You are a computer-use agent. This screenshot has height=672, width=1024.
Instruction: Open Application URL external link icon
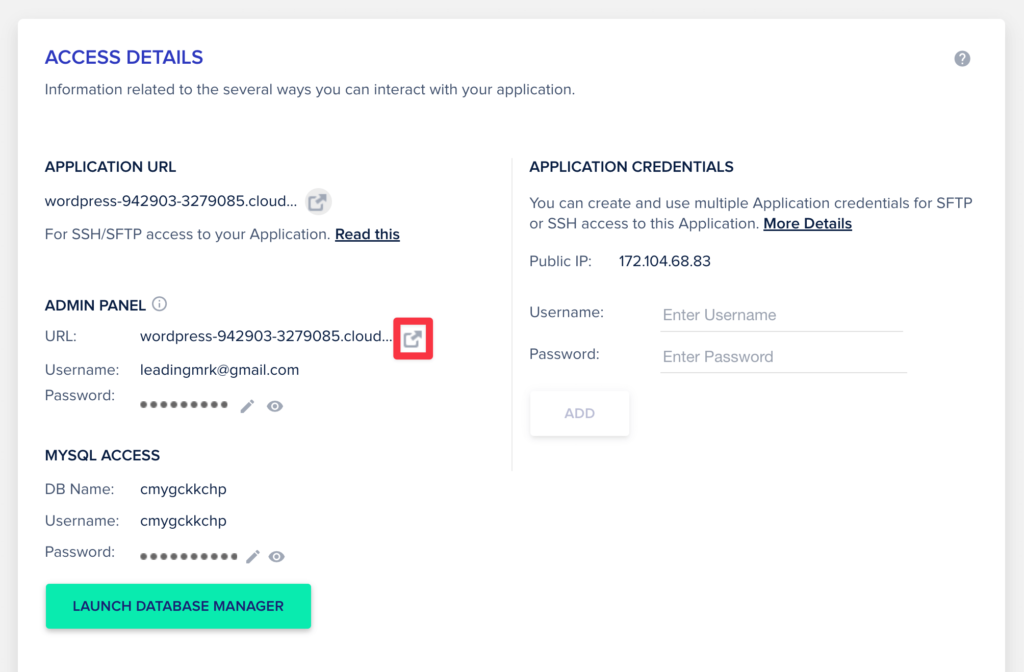[318, 202]
